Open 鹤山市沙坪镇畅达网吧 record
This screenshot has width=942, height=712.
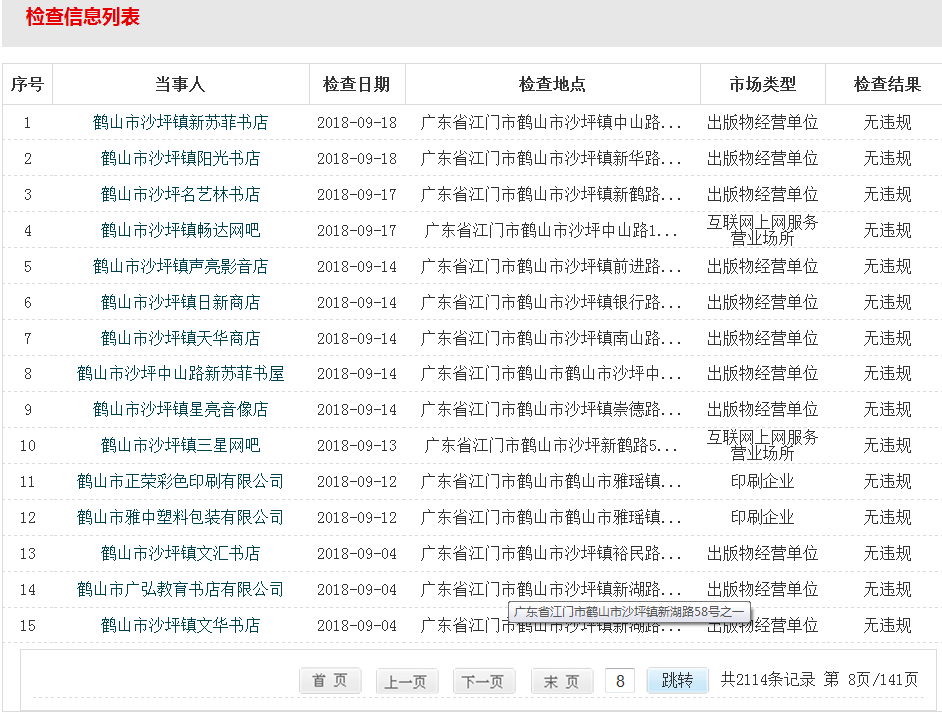click(x=180, y=230)
